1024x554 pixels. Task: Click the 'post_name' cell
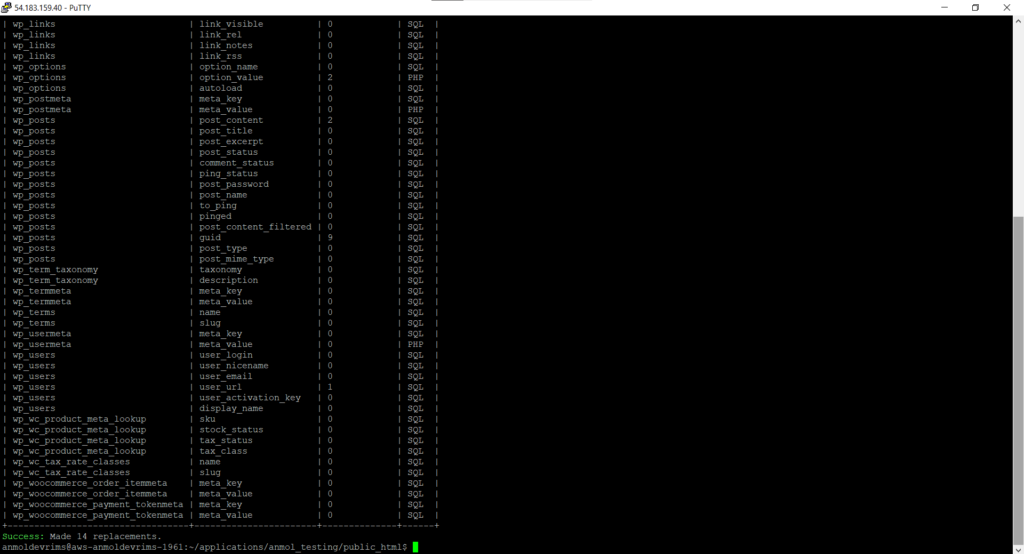[223, 195]
